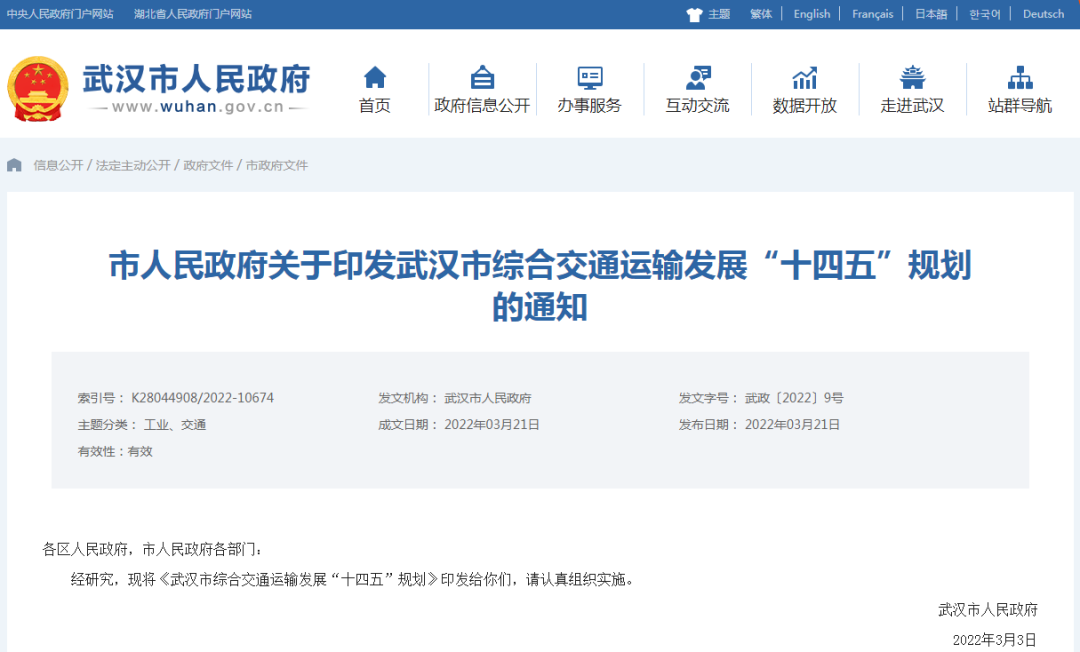The height and width of the screenshot is (652, 1080).
Task: Click the 互动交流 chat person icon
Action: click(698, 78)
